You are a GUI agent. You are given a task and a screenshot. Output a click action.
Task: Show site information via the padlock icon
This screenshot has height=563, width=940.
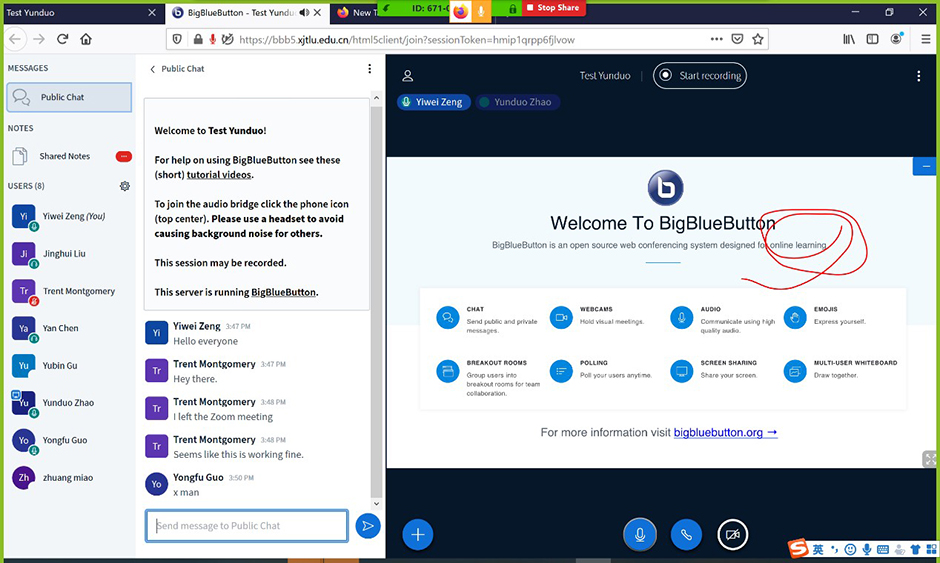pyautogui.click(x=197, y=40)
